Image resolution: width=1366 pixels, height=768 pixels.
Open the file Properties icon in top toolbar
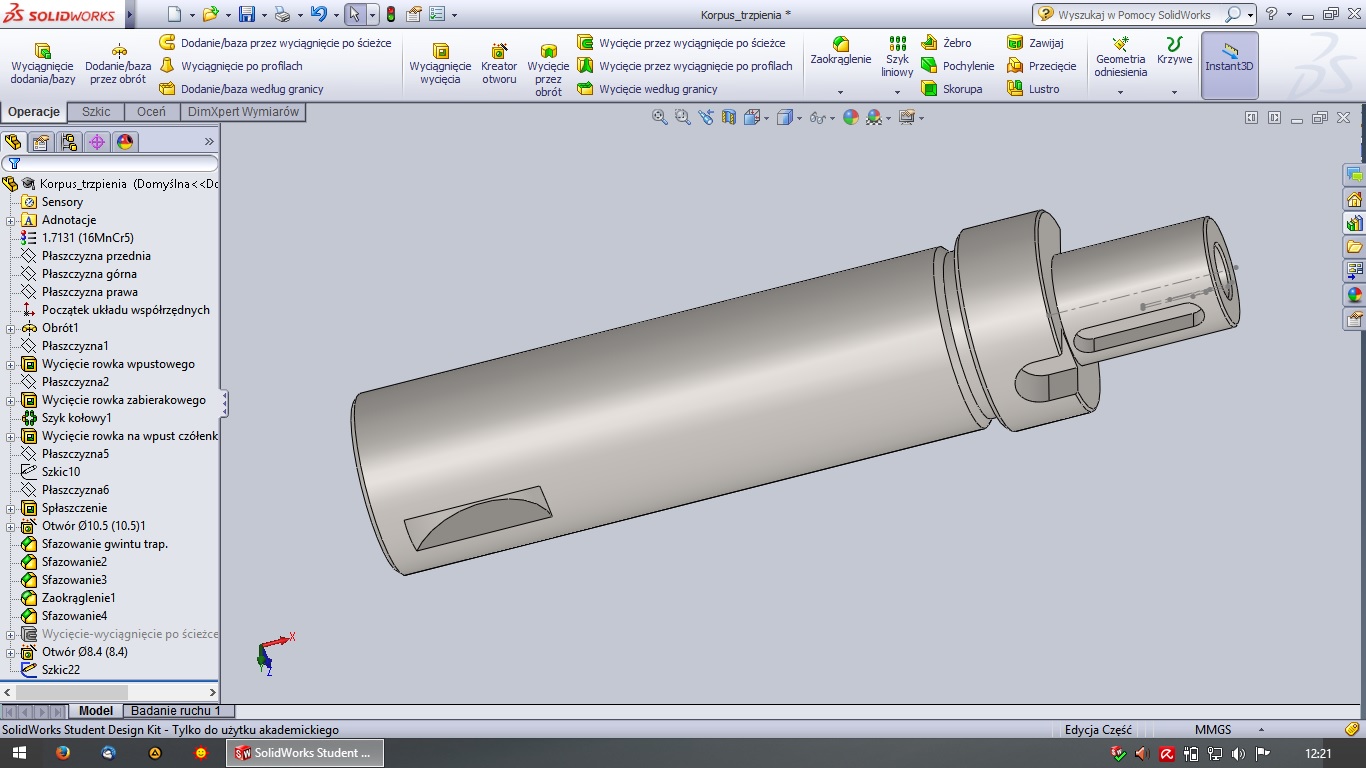point(413,14)
